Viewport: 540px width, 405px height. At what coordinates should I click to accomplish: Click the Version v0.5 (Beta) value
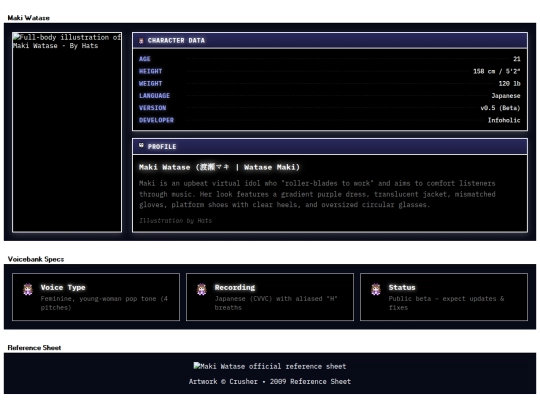click(x=500, y=108)
